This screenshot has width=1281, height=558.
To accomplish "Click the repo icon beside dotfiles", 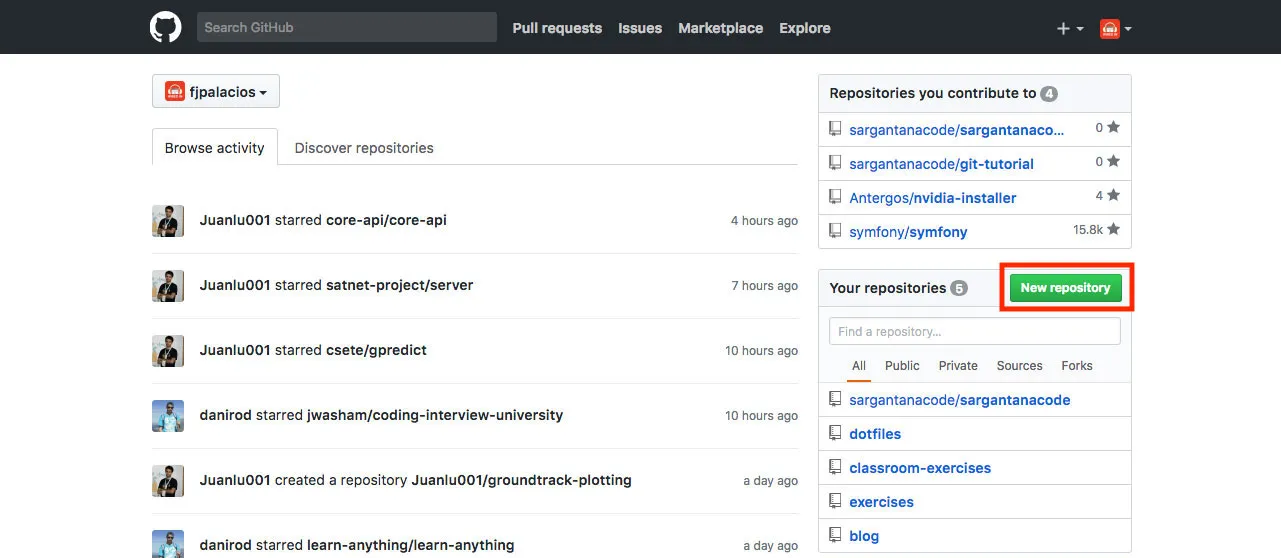I will coord(835,433).
